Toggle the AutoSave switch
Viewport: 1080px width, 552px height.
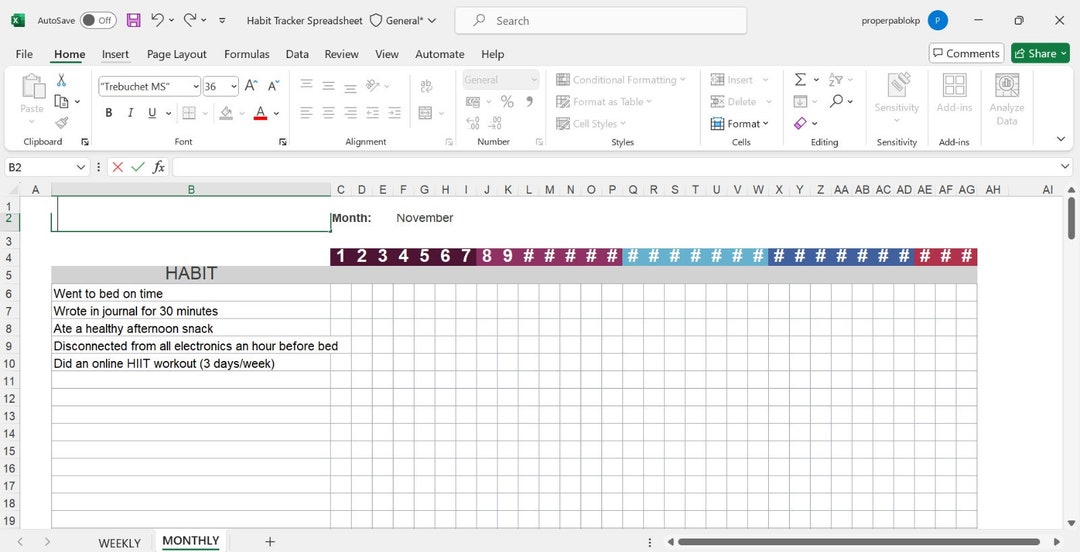click(98, 21)
